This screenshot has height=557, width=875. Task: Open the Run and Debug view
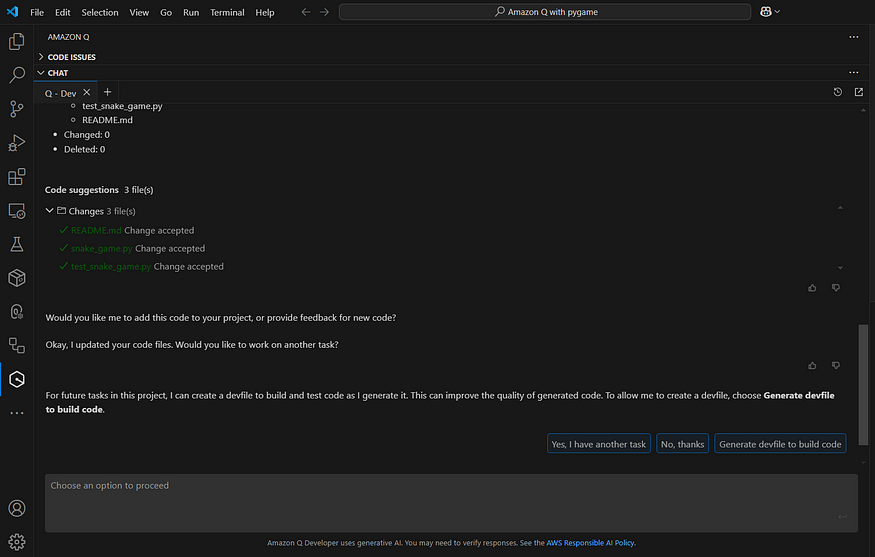[x=17, y=143]
